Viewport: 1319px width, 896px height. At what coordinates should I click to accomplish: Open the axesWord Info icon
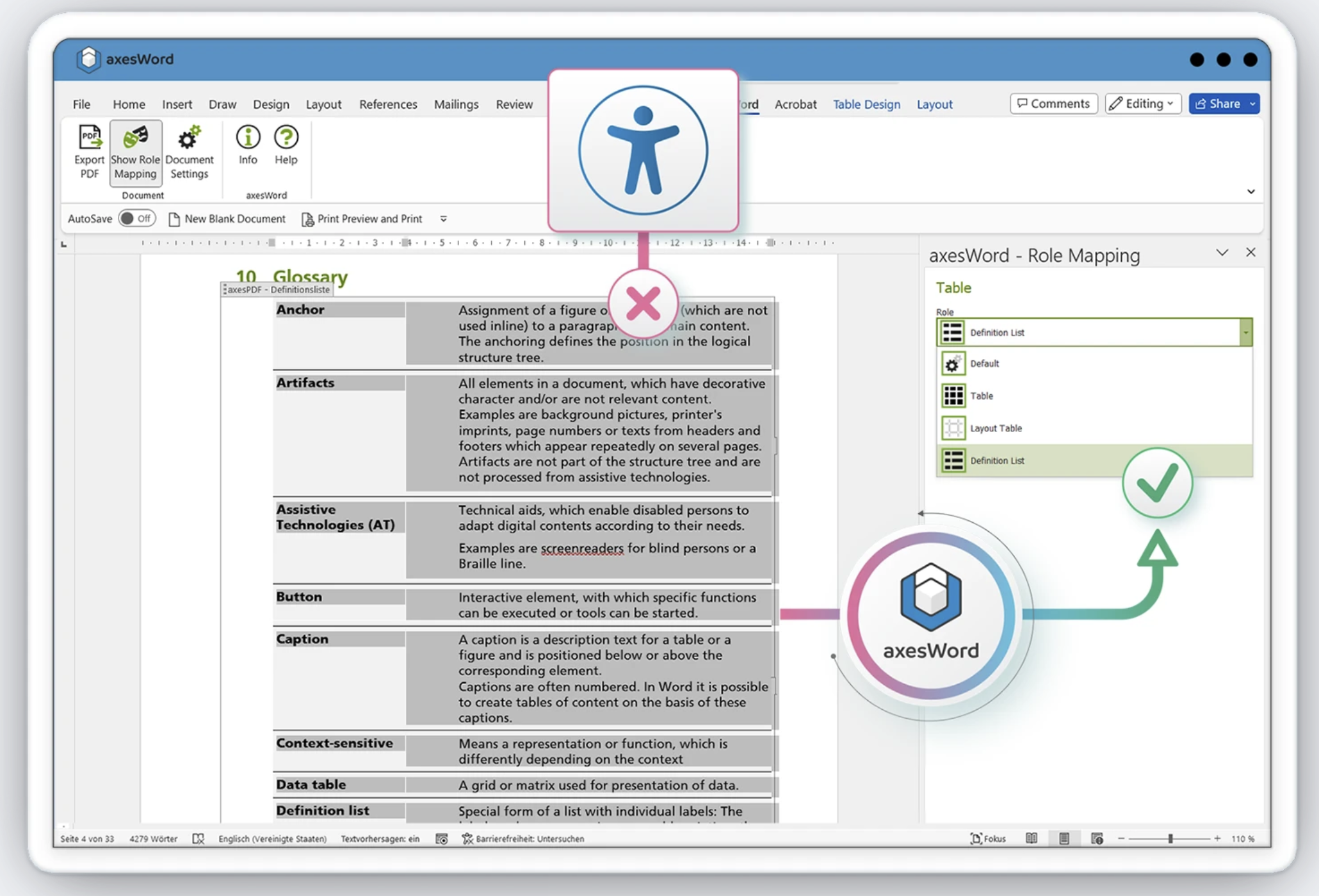click(248, 145)
